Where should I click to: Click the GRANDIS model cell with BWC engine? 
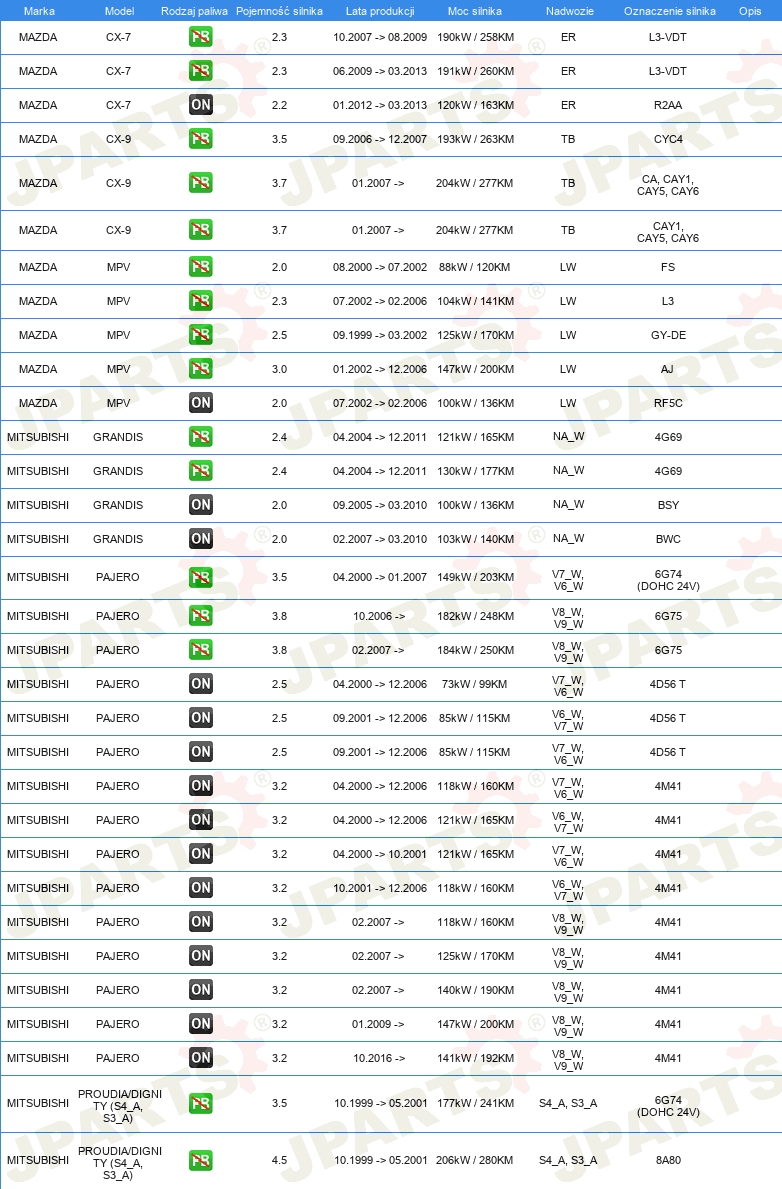(x=118, y=539)
